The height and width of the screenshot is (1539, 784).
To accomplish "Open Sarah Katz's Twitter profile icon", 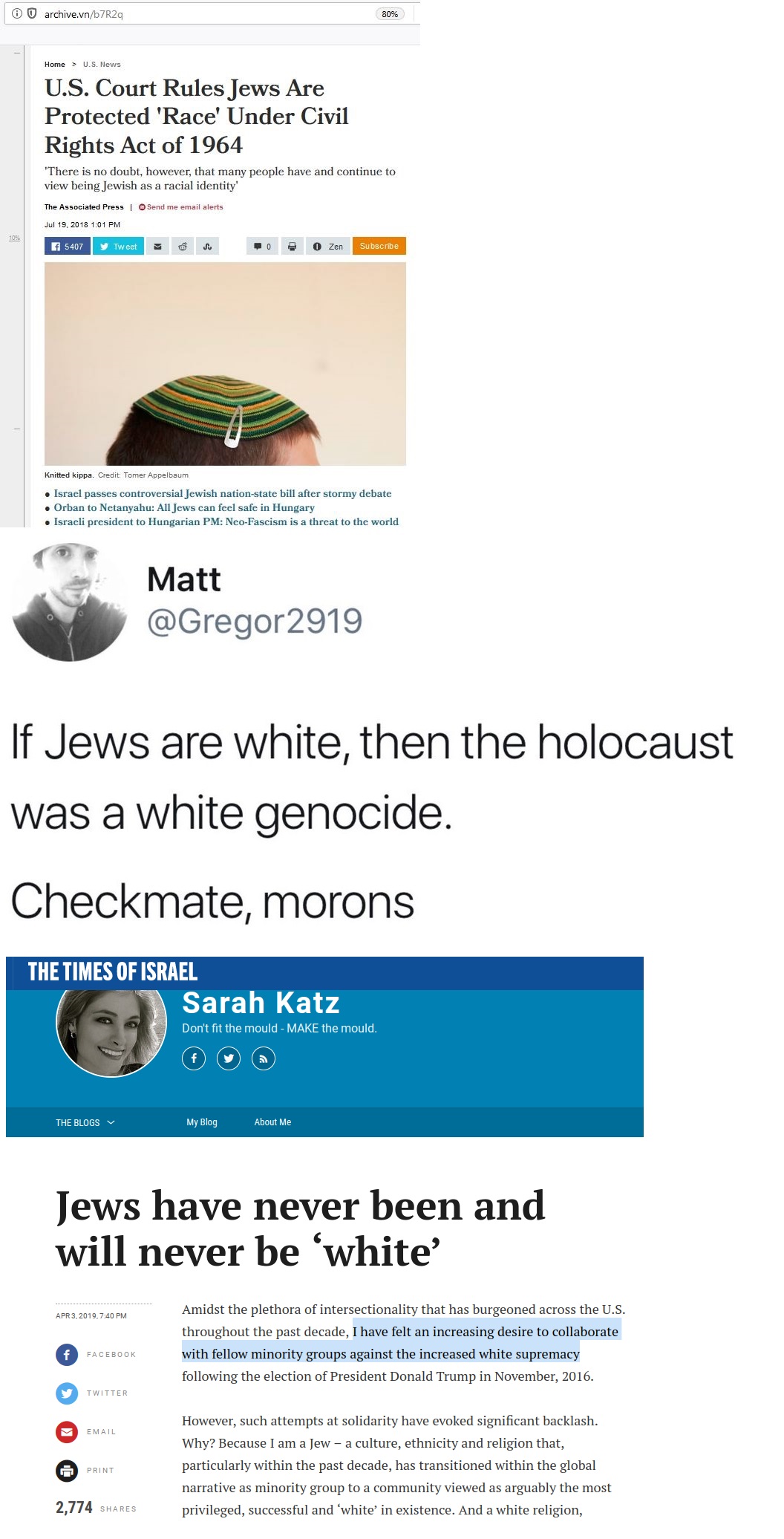I will pyautogui.click(x=229, y=1058).
